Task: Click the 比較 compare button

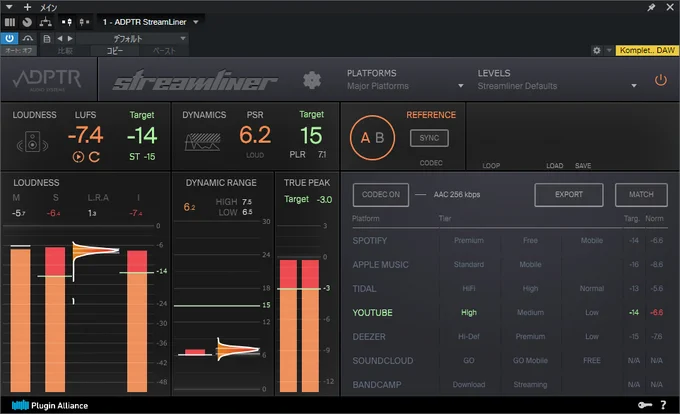Action: click(x=65, y=51)
